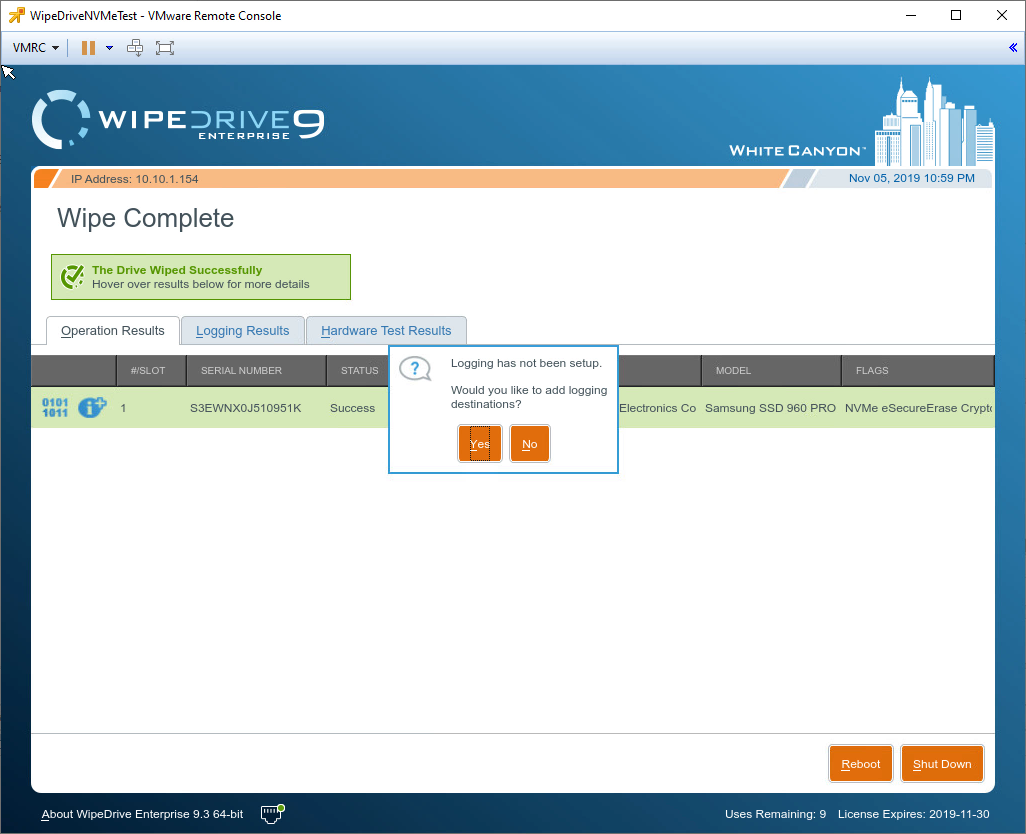
Task: Click the send Ctrl+Alt+Del icon
Action: pos(135,48)
